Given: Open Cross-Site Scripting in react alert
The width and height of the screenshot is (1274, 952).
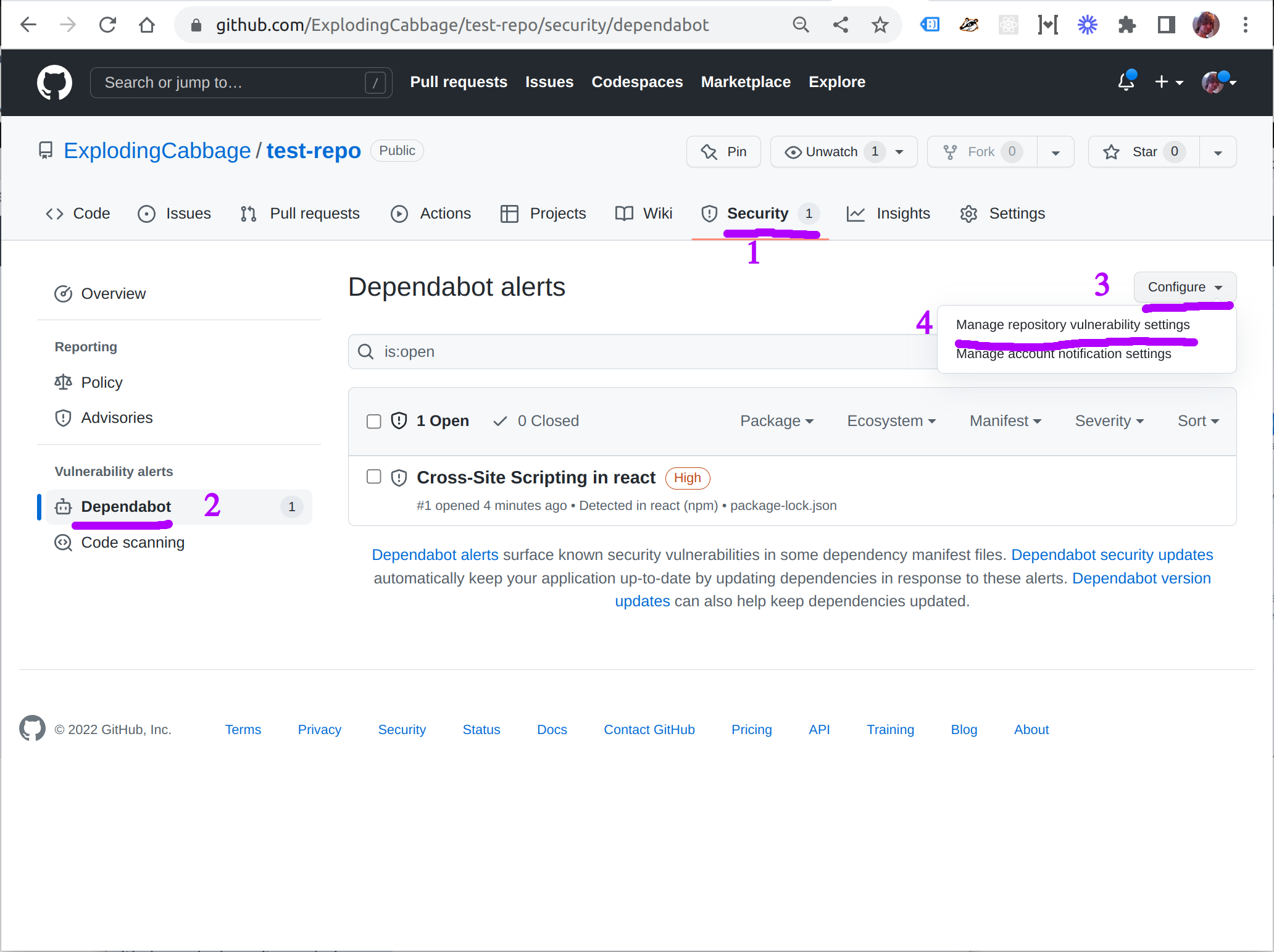Looking at the screenshot, I should click(x=536, y=478).
